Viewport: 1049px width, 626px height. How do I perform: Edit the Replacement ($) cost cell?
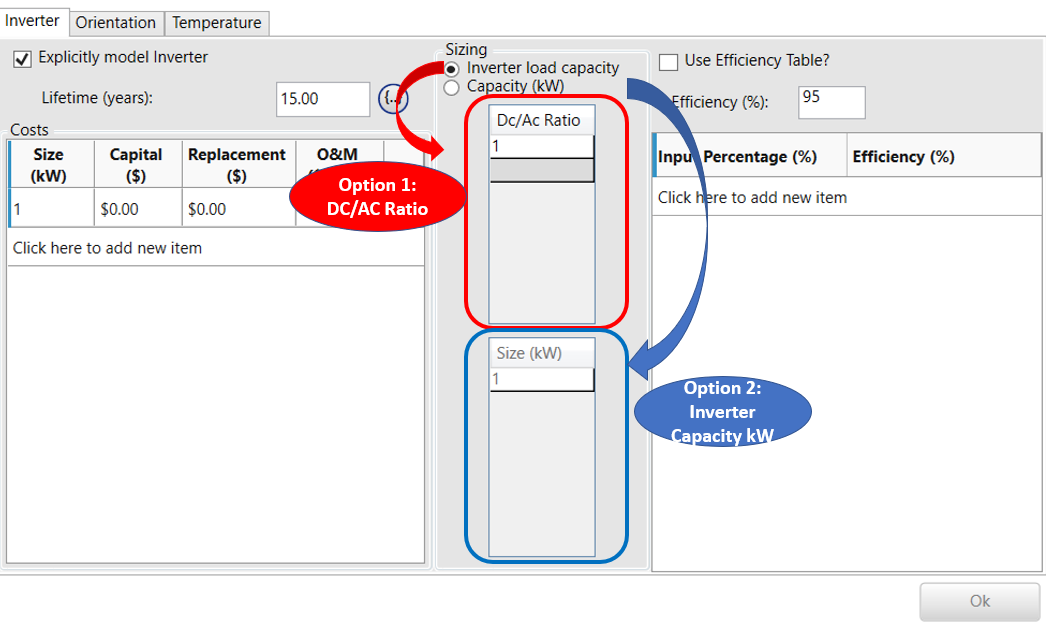coord(235,210)
